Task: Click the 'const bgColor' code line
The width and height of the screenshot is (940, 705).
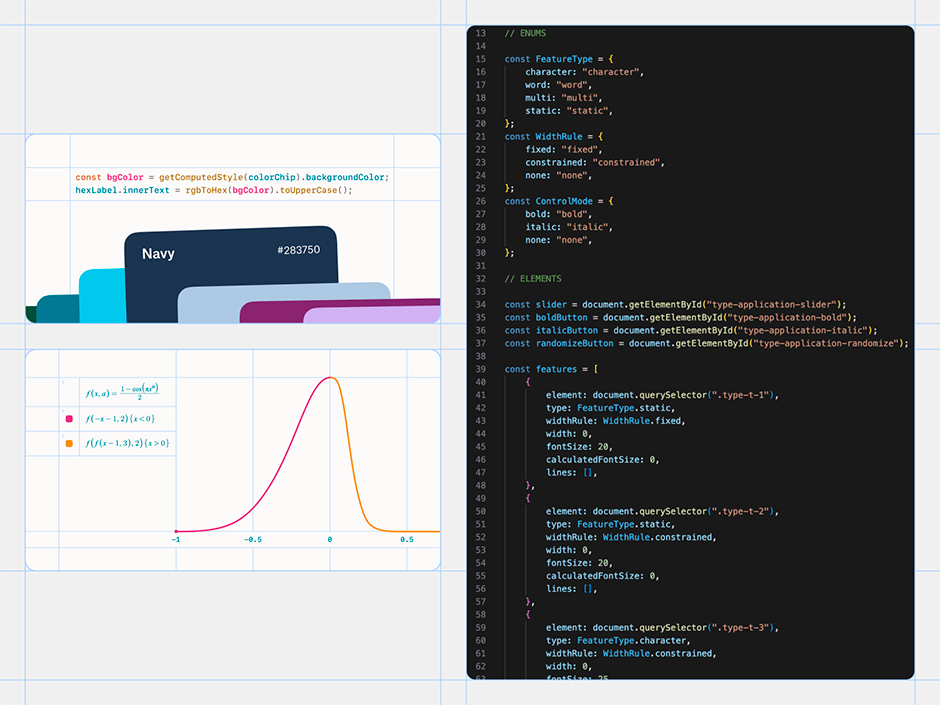Action: [232, 177]
